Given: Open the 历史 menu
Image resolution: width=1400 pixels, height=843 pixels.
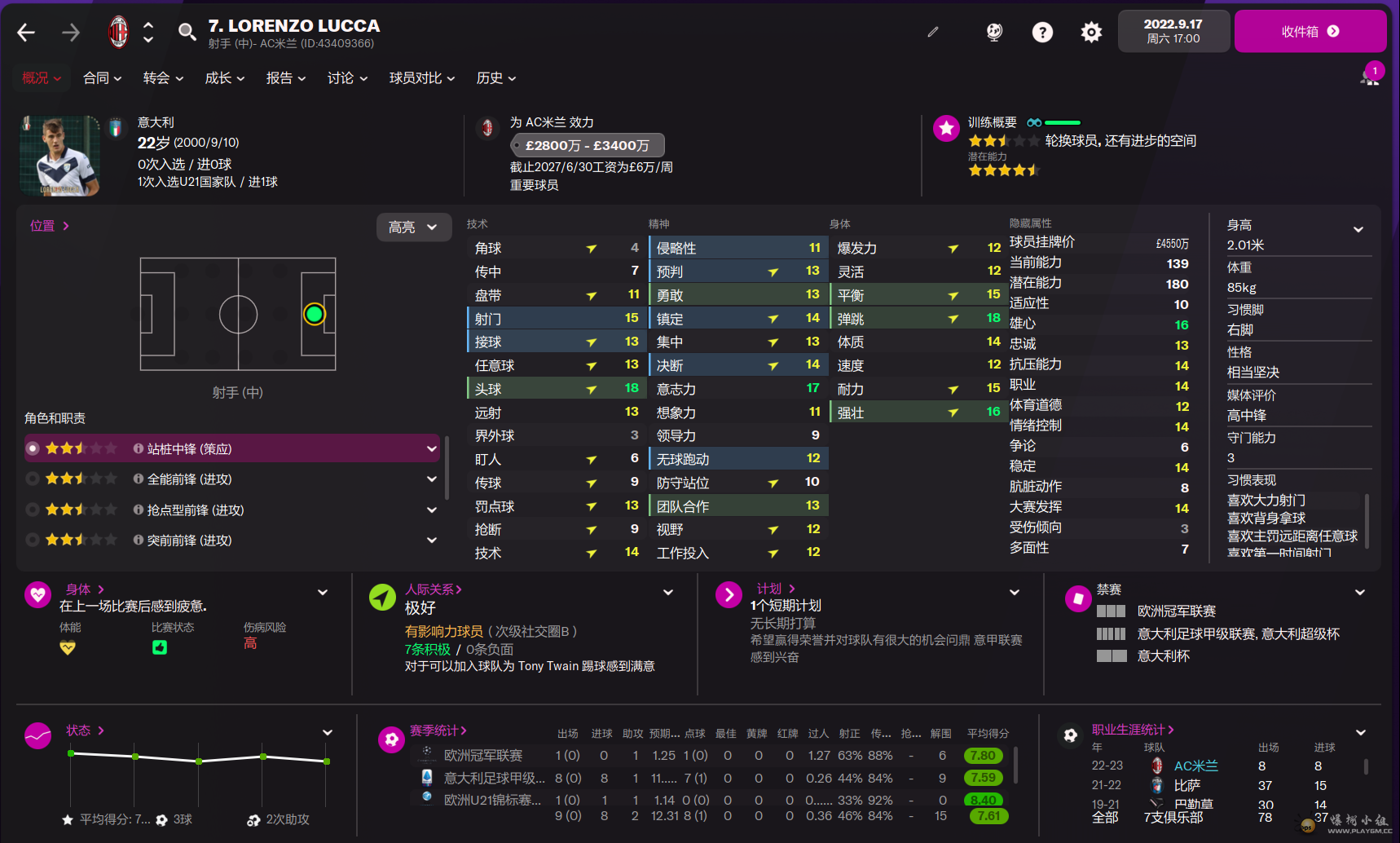Looking at the screenshot, I should (x=496, y=78).
